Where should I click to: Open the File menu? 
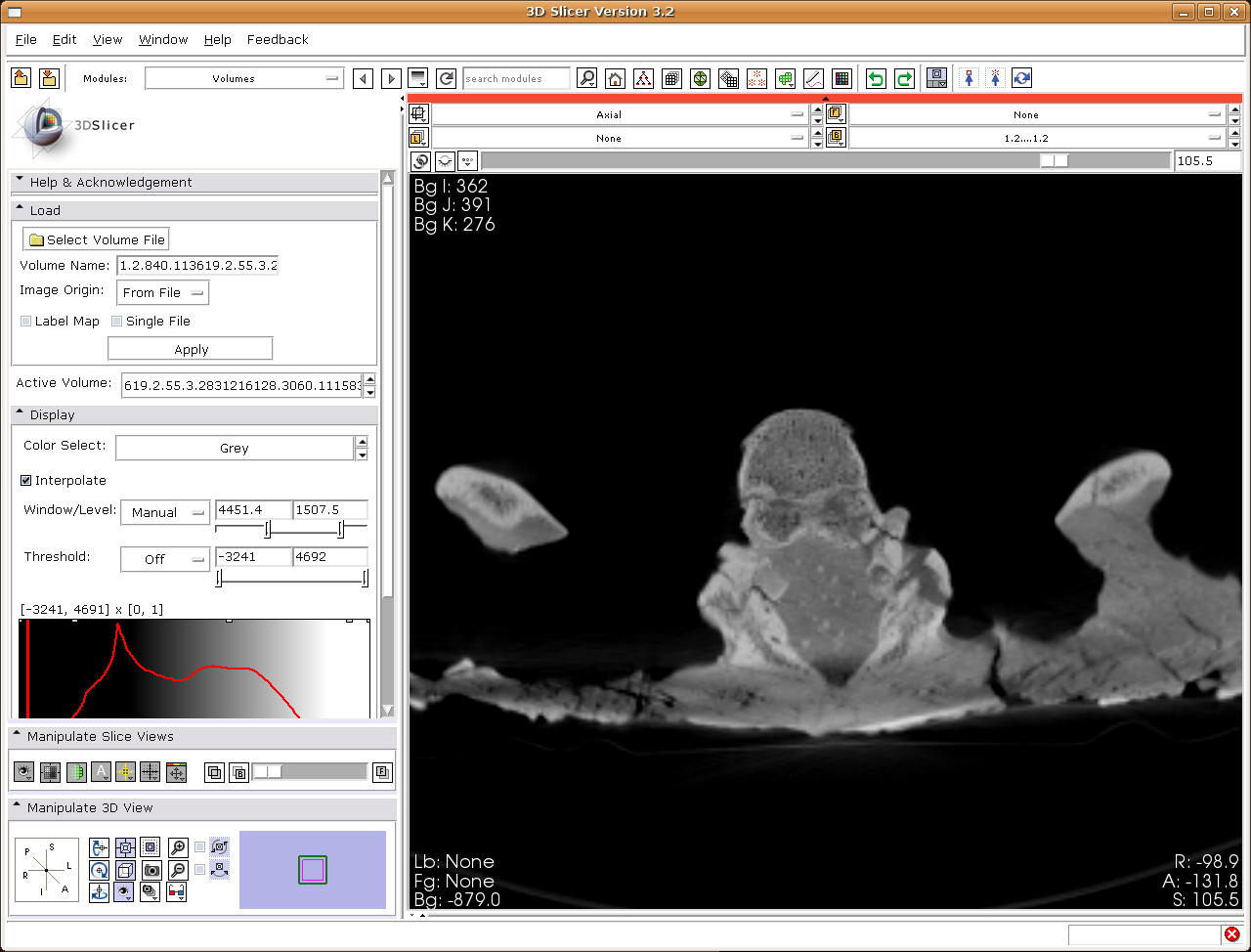click(26, 39)
